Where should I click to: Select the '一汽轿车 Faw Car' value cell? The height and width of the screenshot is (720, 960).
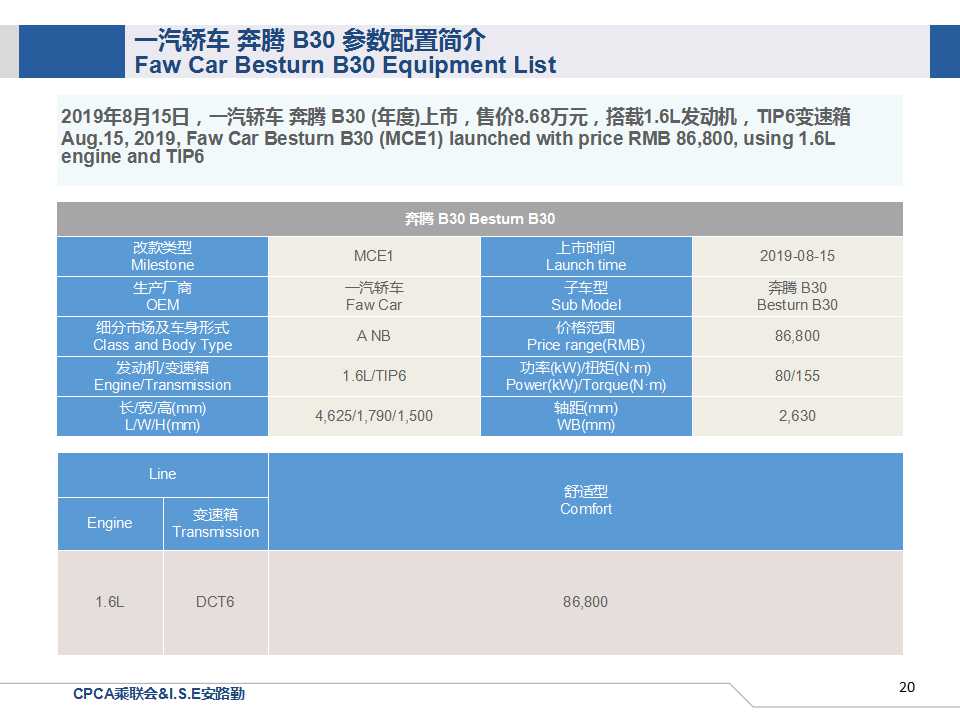pyautogui.click(x=374, y=296)
